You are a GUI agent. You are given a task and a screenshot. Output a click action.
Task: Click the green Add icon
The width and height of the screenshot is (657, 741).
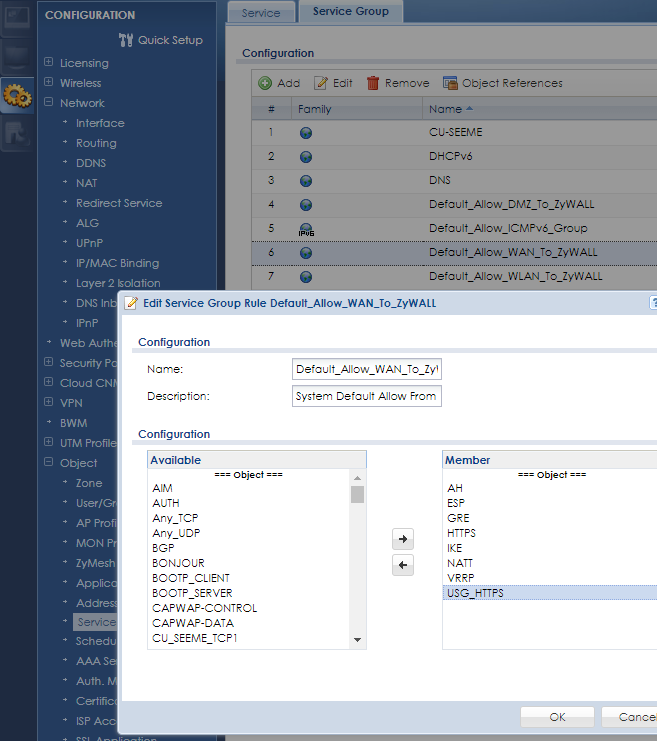265,83
